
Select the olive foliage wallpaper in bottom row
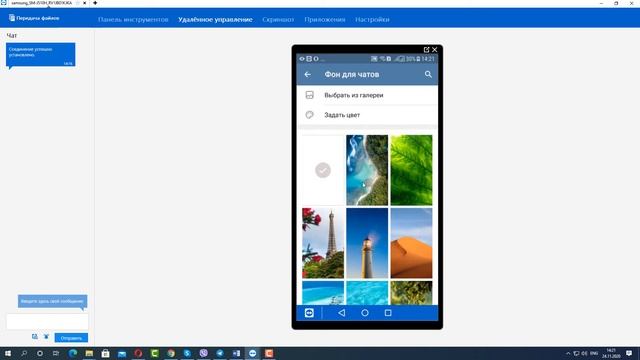(411, 293)
